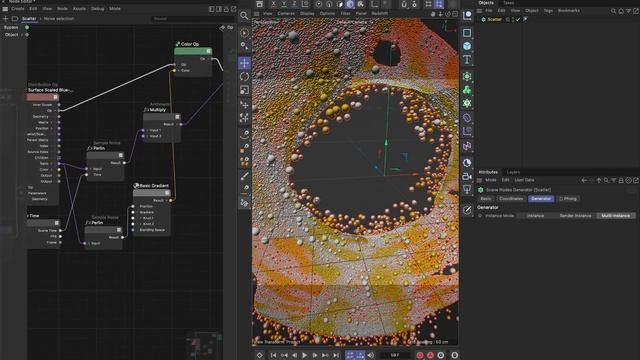Toggle the Scatter object's green checkmark
The height and width of the screenshot is (360, 640).
click(518, 19)
